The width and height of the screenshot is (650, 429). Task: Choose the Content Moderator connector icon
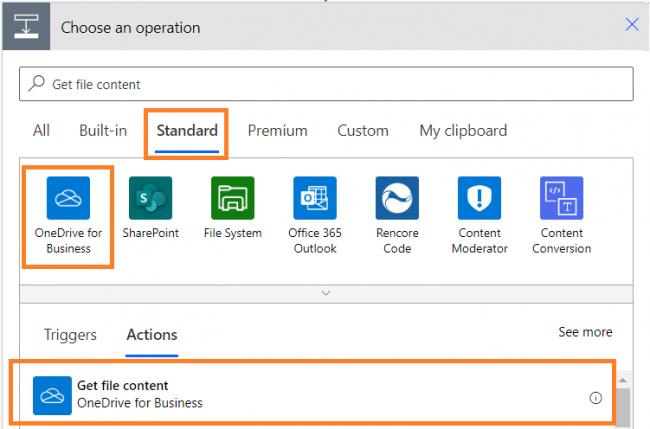(x=479, y=198)
